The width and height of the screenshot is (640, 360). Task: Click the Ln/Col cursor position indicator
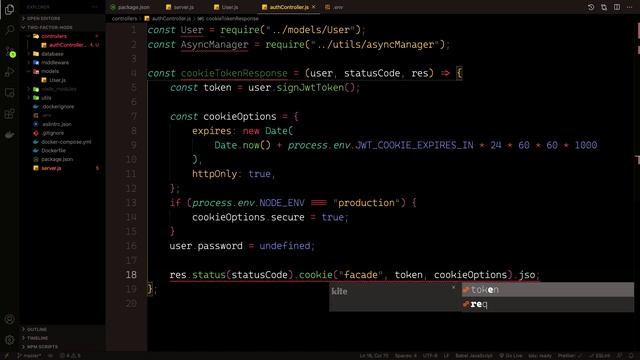[x=374, y=356]
